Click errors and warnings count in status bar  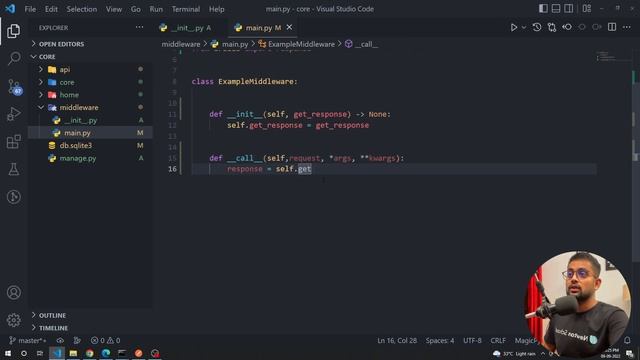(x=105, y=340)
